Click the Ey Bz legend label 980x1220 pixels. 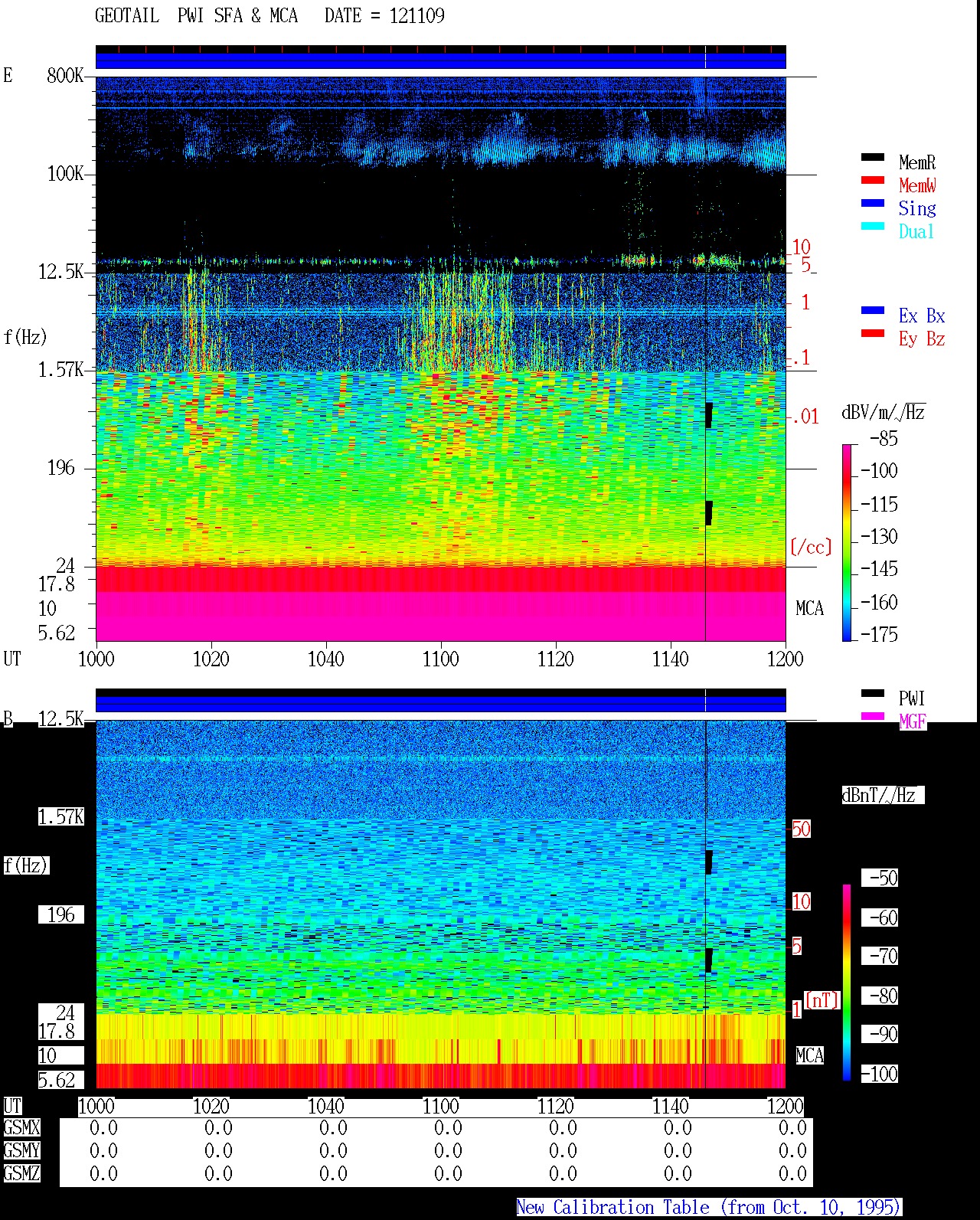[x=922, y=339]
